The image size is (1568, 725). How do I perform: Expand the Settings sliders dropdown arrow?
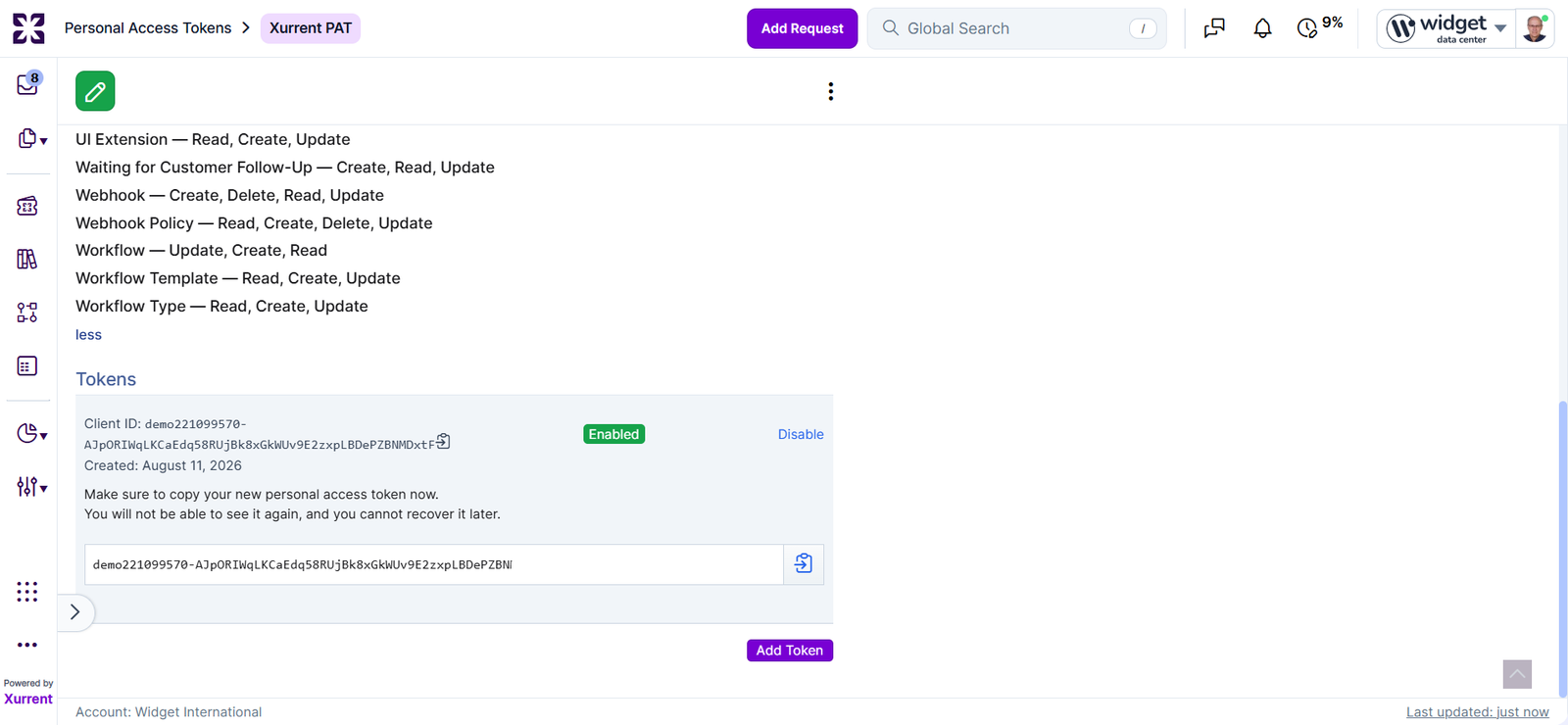point(43,489)
